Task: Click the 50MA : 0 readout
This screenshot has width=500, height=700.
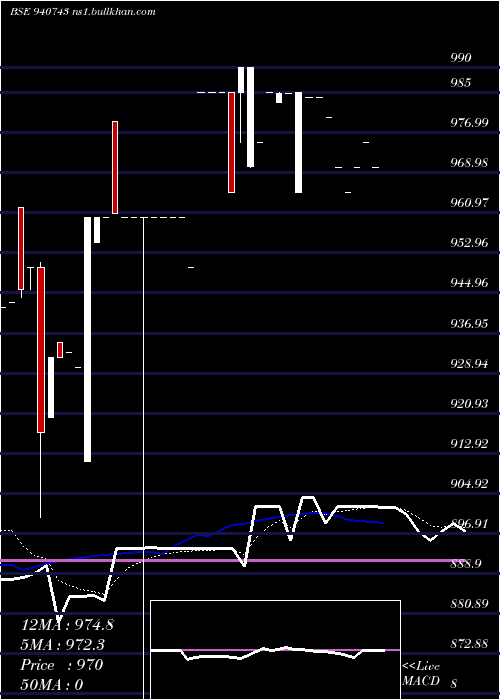Action: click(x=52, y=685)
